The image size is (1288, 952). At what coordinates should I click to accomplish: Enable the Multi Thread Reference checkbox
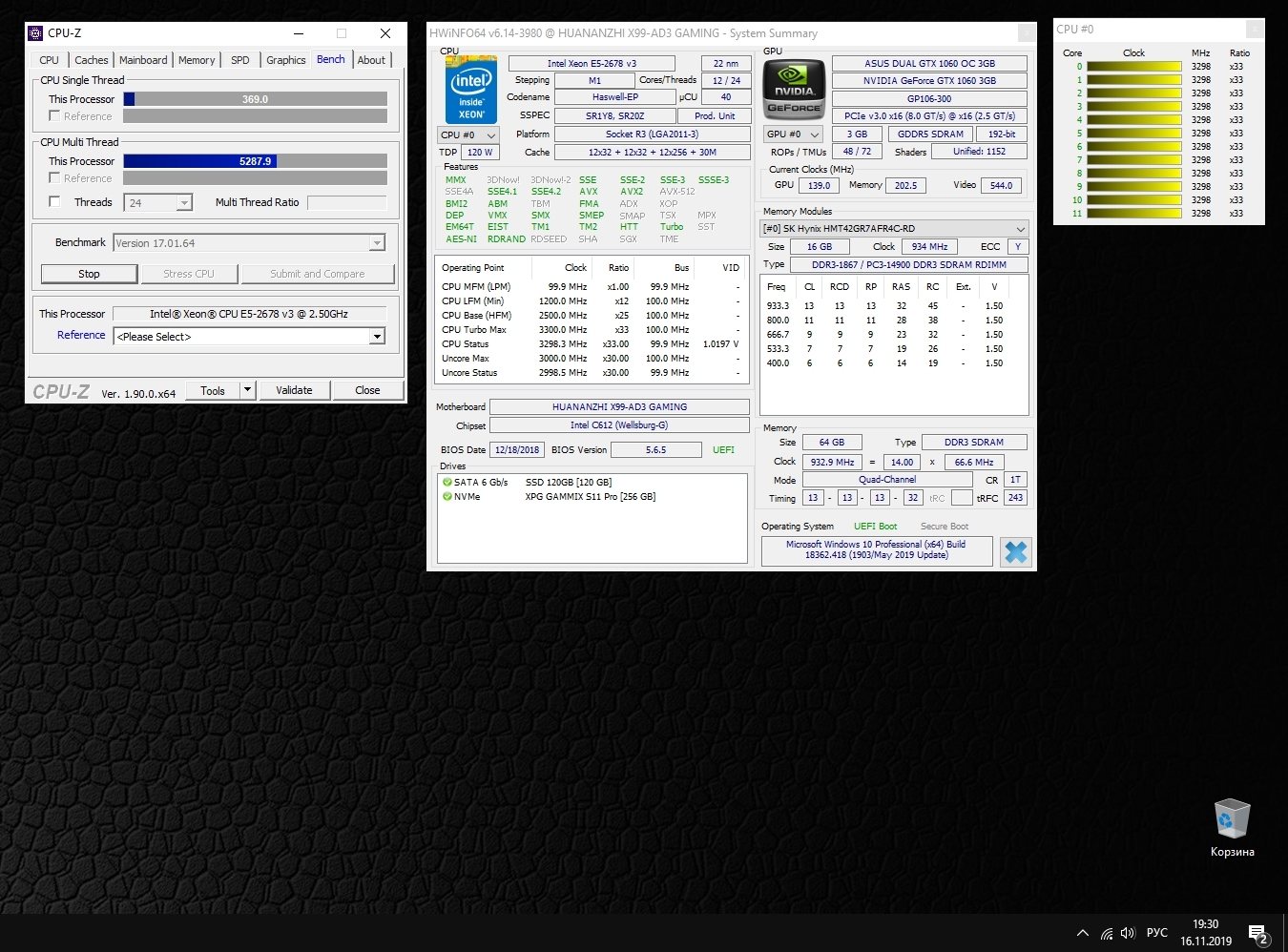click(54, 178)
